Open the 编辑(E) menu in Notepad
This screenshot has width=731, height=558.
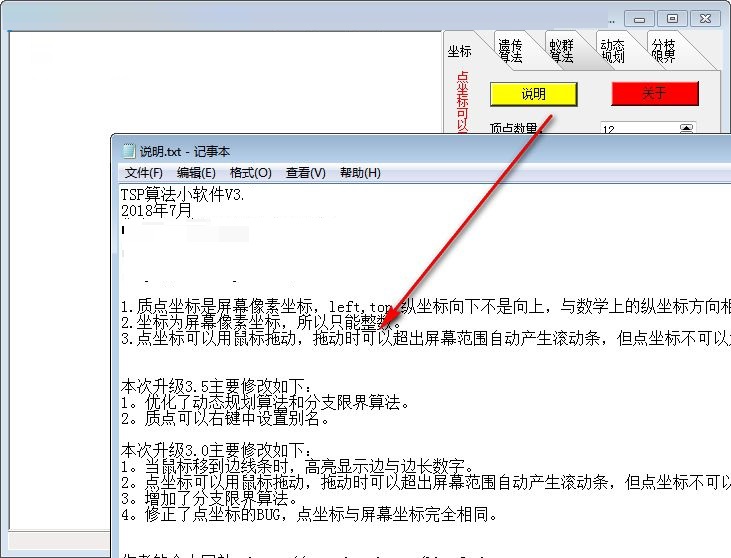pyautogui.click(x=196, y=173)
